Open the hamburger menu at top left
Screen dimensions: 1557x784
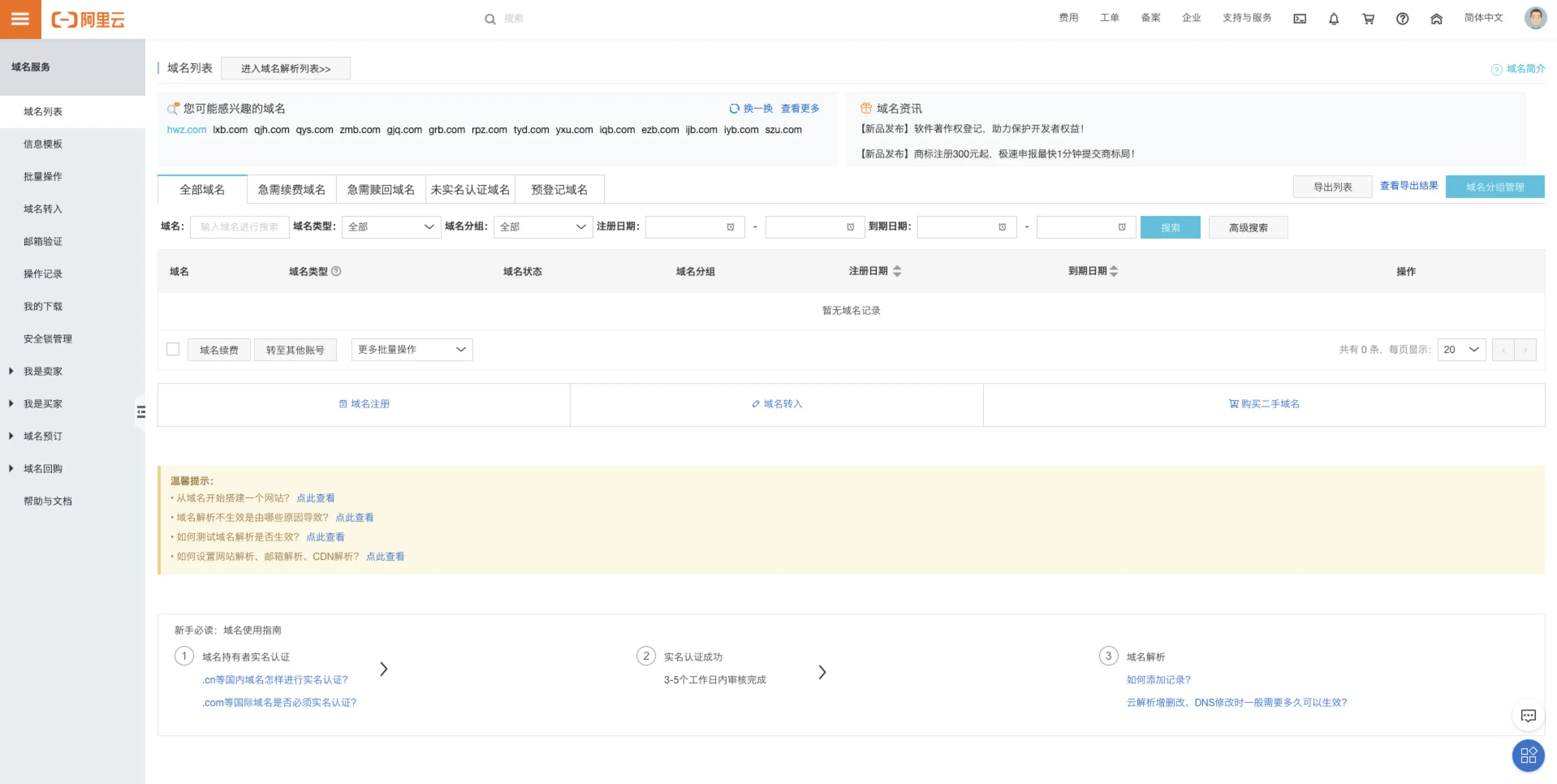(x=20, y=19)
